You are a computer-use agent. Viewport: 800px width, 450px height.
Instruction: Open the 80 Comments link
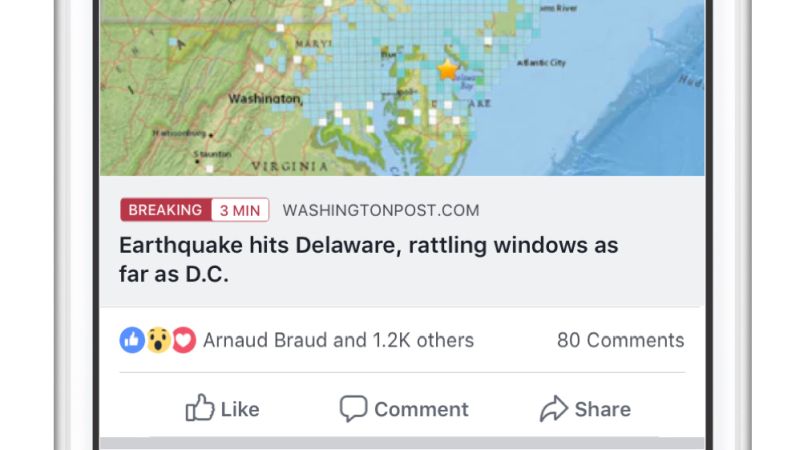(x=620, y=340)
